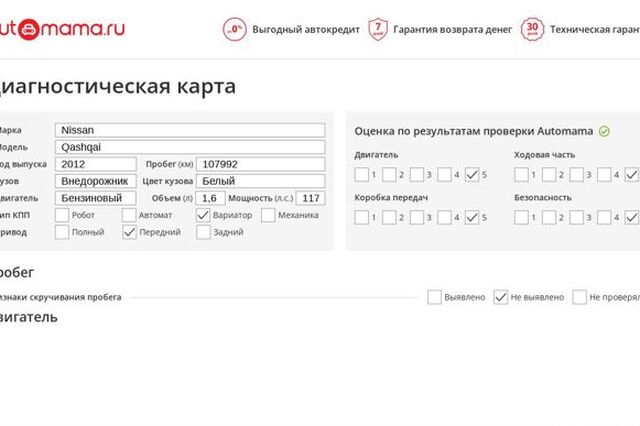Check Ходовая часть rating box 2
The height and width of the screenshot is (426, 640).
pos(549,175)
